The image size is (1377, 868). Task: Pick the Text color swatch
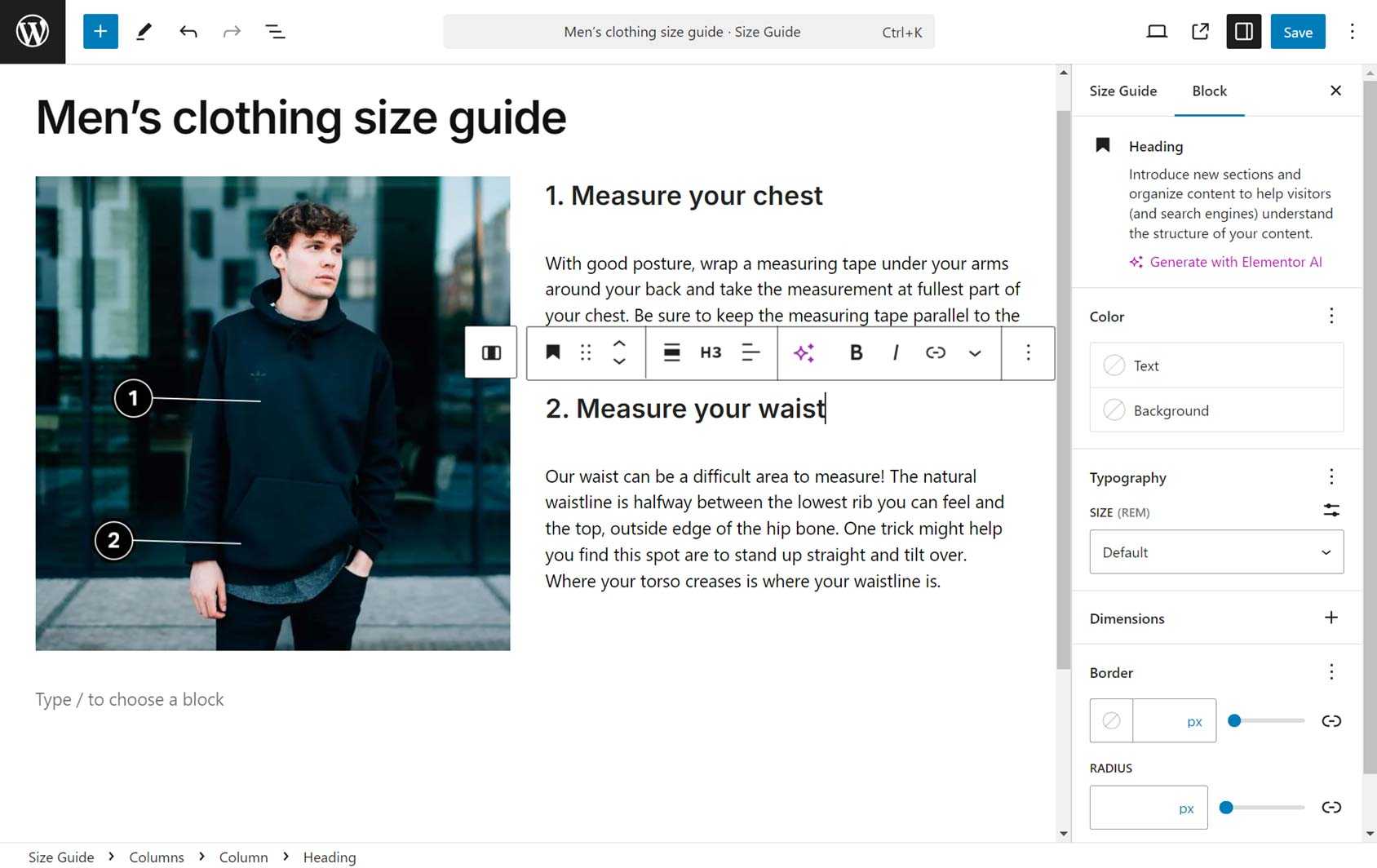click(x=1216, y=365)
